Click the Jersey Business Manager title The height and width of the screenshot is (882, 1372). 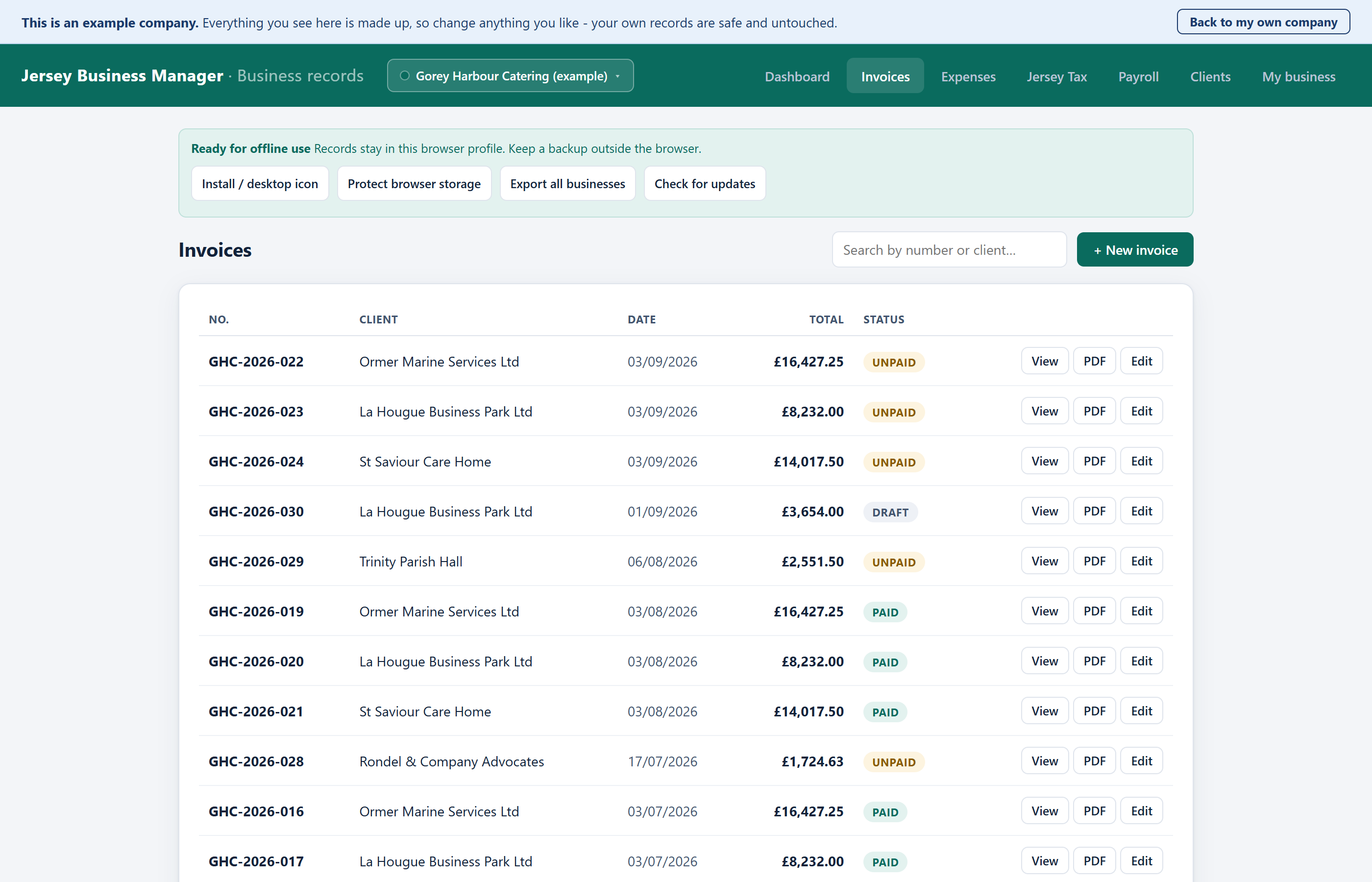click(122, 75)
